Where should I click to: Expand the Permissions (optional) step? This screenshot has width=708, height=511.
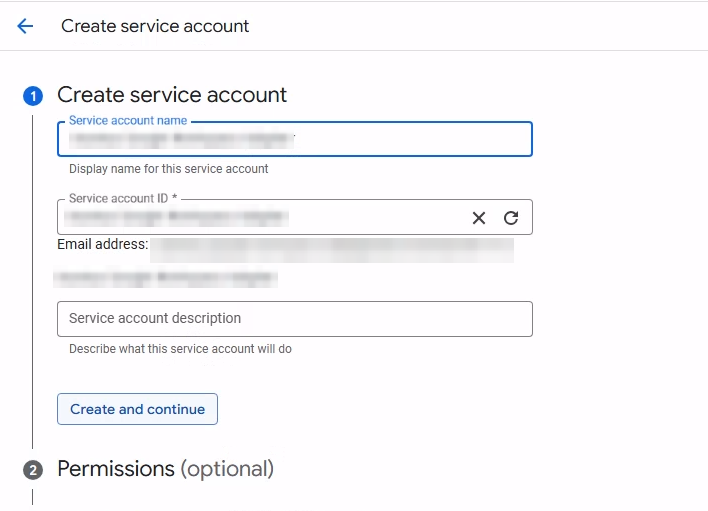point(165,469)
